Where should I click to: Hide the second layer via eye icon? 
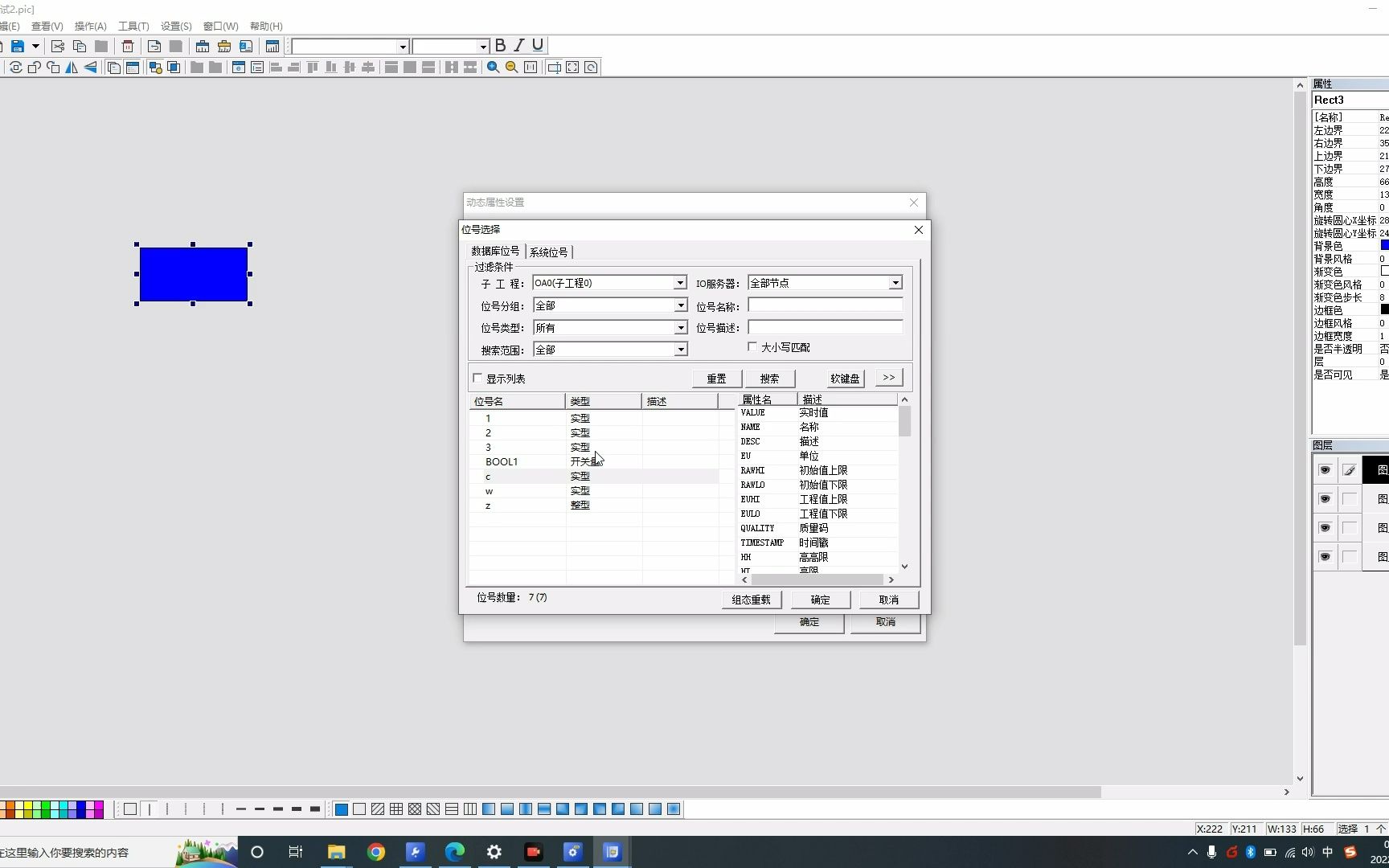pos(1325,499)
